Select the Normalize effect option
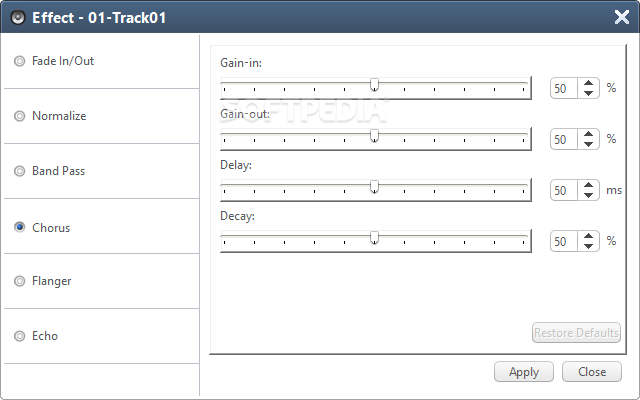This screenshot has width=640, height=400. pos(19,116)
